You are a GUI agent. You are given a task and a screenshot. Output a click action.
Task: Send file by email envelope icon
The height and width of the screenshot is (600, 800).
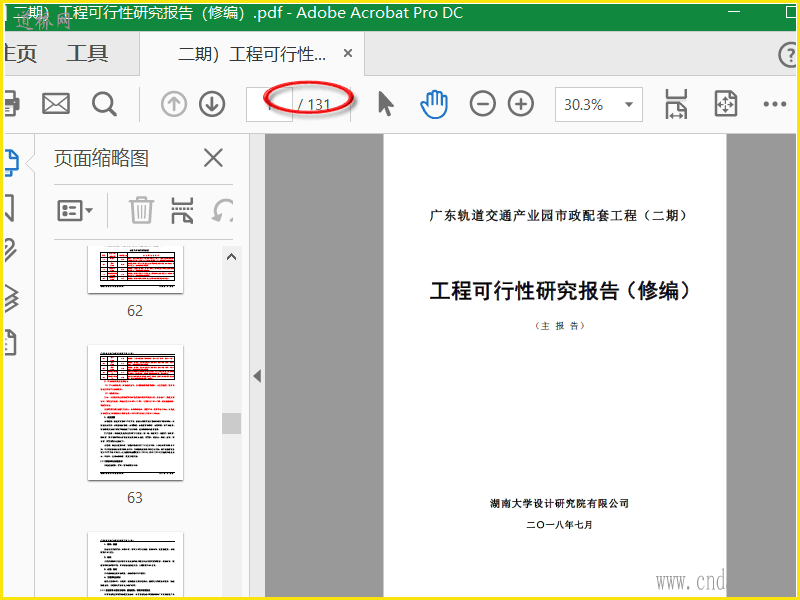pyautogui.click(x=56, y=104)
